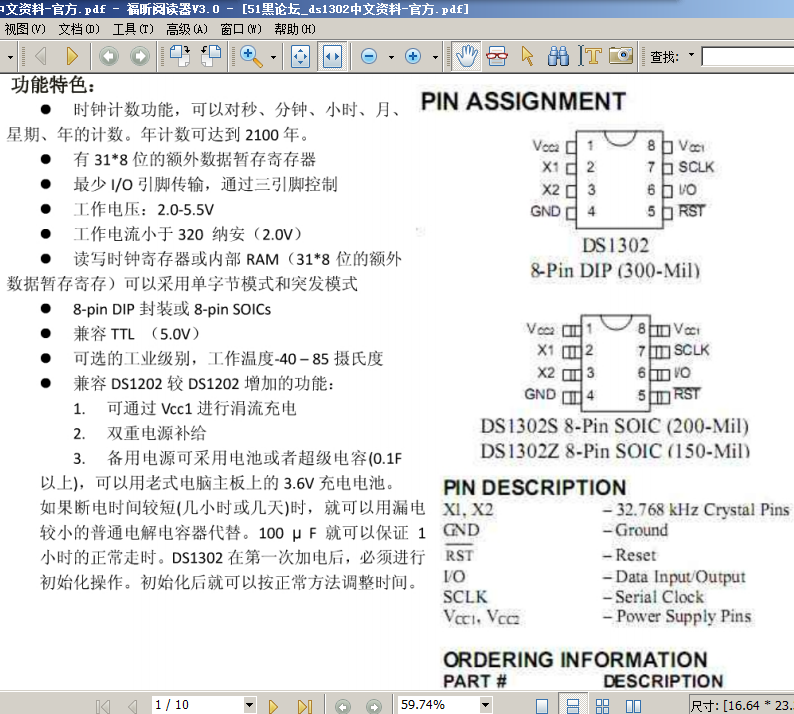This screenshot has height=714, width=794.
Task: Click the page number field showing 1 / 10
Action: (x=198, y=705)
